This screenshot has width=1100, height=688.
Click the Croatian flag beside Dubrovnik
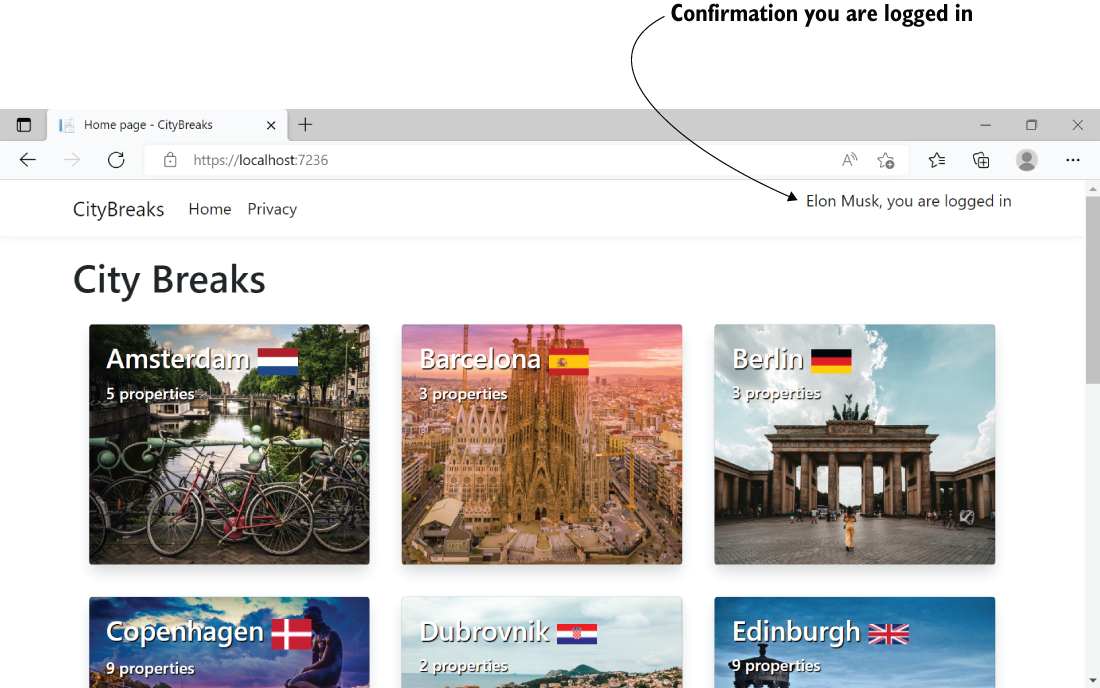click(x=577, y=634)
